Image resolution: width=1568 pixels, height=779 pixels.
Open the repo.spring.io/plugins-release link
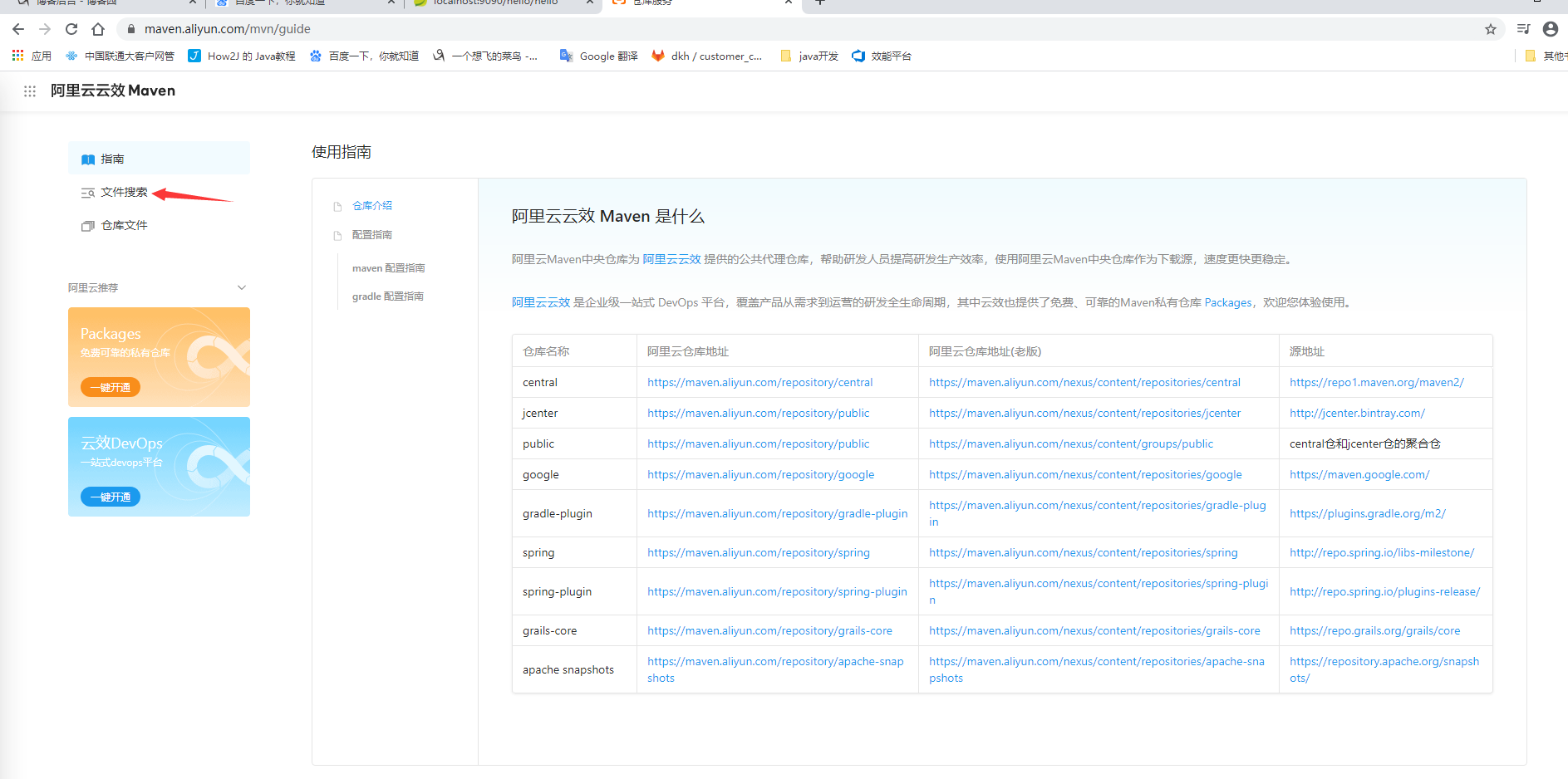1385,591
